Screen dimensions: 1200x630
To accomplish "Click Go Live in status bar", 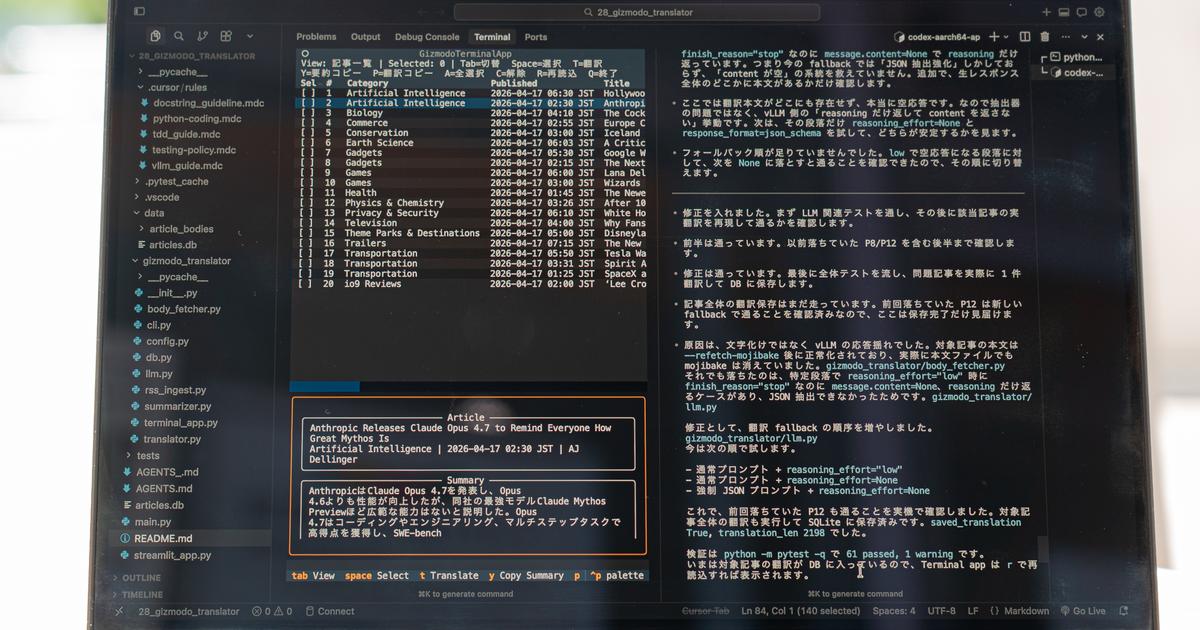I will point(1082,611).
